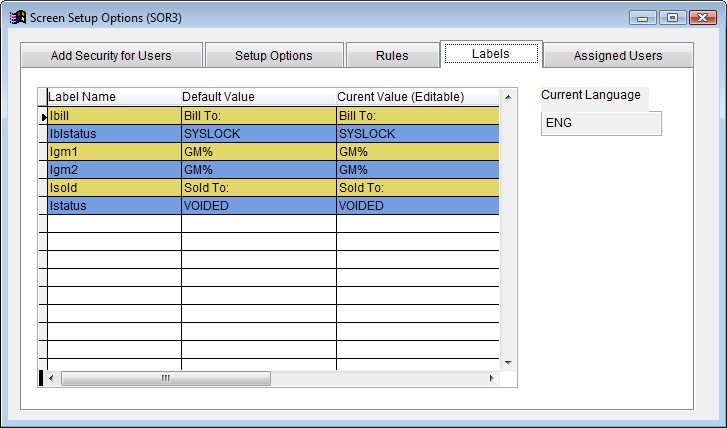This screenshot has height=428, width=727.
Task: Maximize the Screen Setup Options window
Action: point(672,17)
